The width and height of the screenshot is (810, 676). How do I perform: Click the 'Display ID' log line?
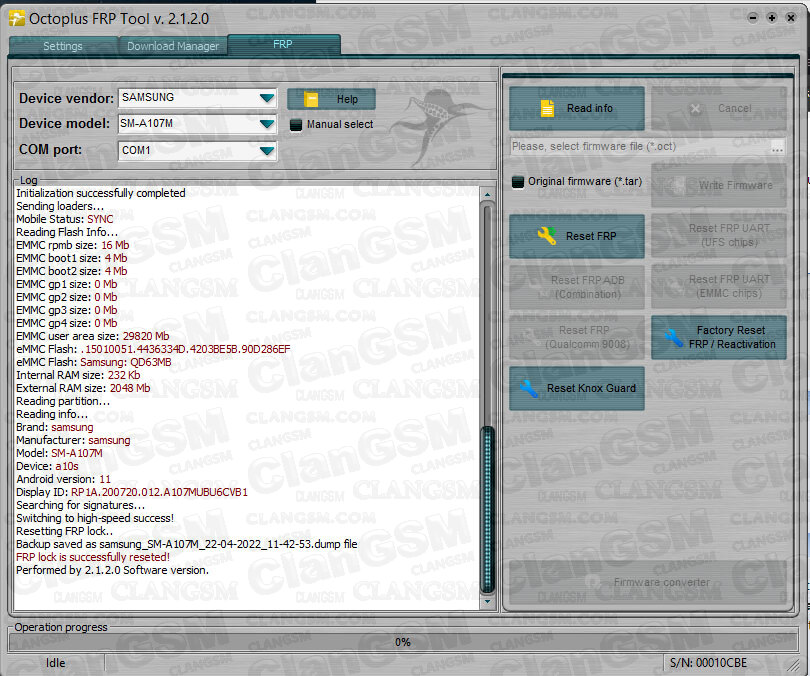pos(132,492)
